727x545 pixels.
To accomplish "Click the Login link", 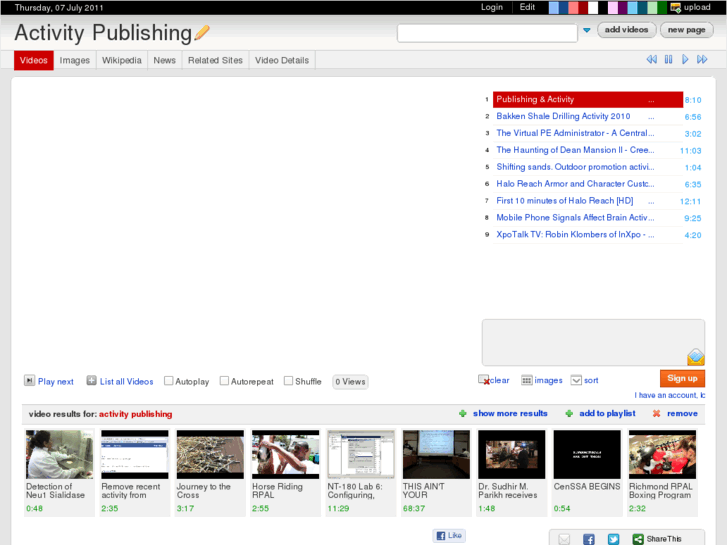I will click(491, 7).
